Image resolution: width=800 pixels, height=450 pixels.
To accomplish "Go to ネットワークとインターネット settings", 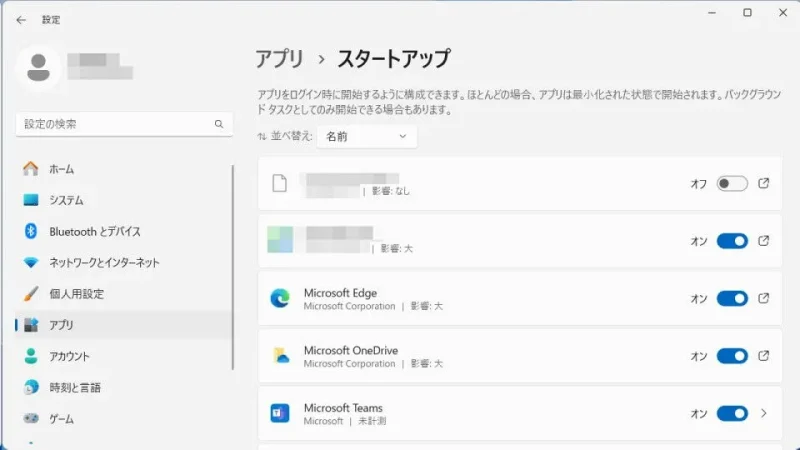I will [x=104, y=262].
